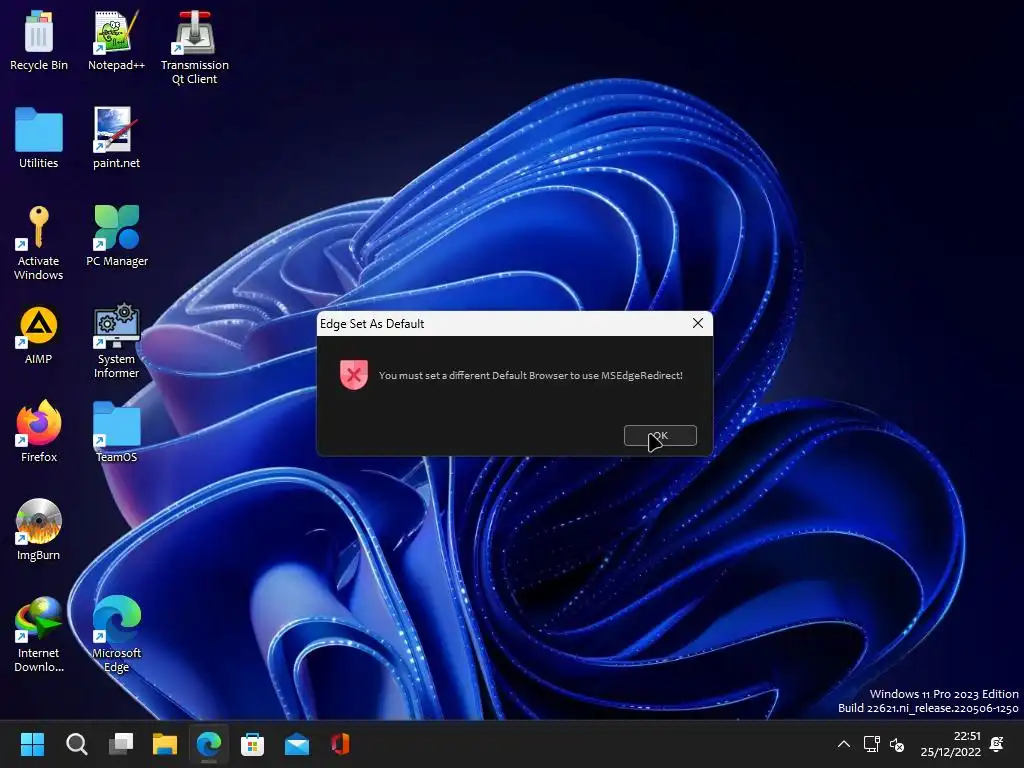Screen dimensions: 1024x768
Task: Show hidden system tray icons
Action: coord(844,744)
